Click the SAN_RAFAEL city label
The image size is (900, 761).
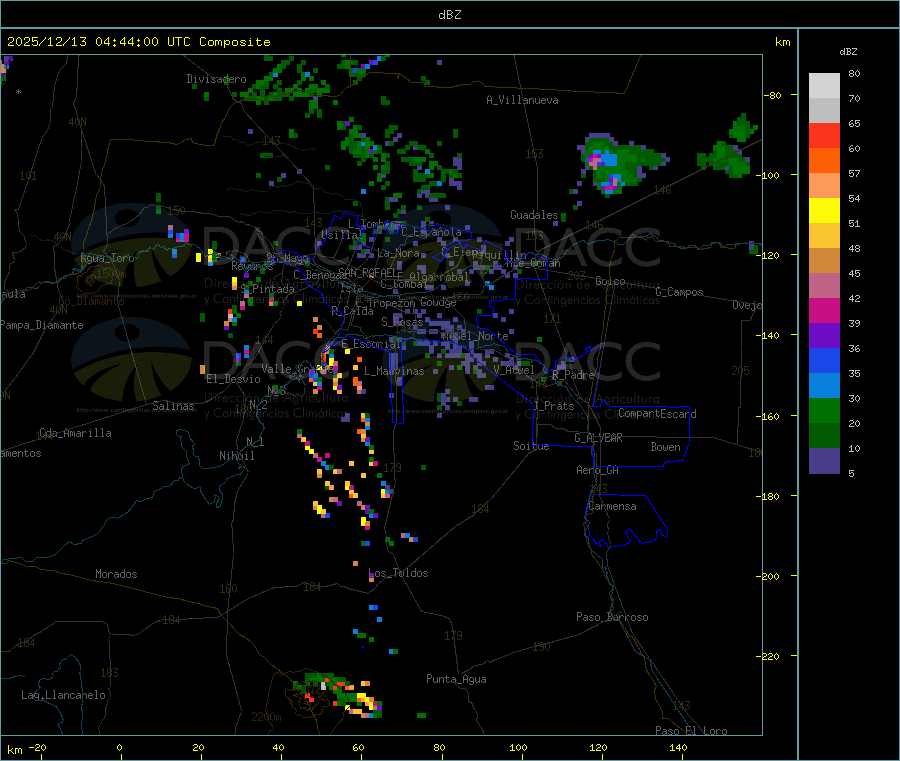pyautogui.click(x=370, y=272)
